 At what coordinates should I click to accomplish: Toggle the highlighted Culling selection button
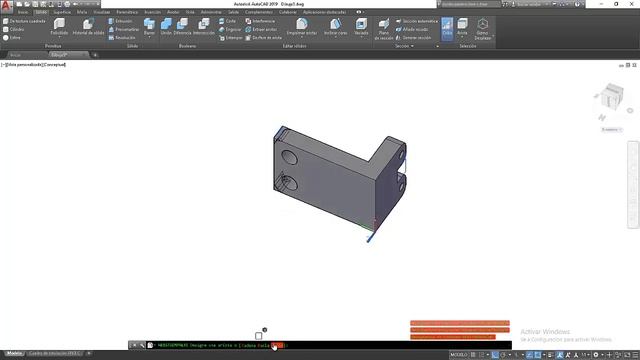[x=447, y=29]
